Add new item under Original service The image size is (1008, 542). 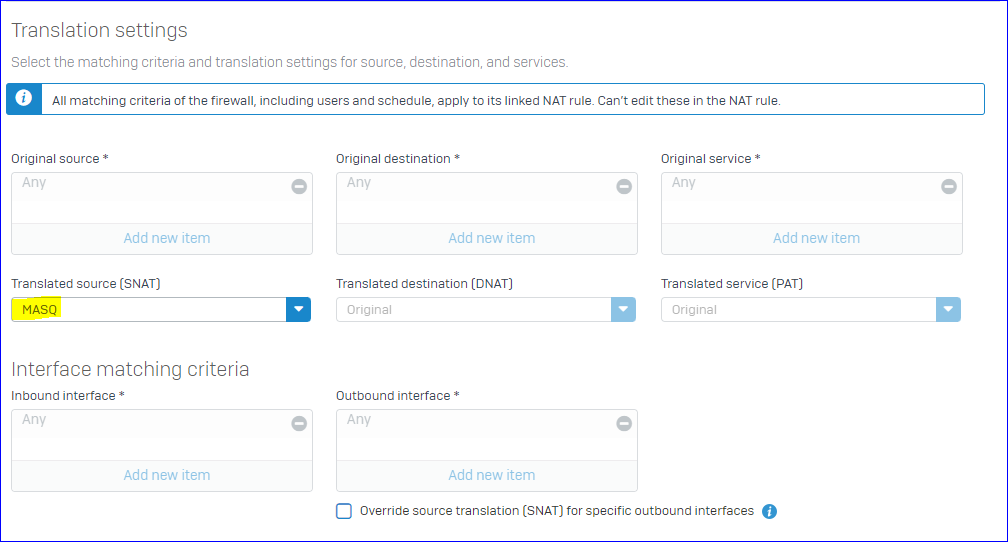(x=816, y=238)
